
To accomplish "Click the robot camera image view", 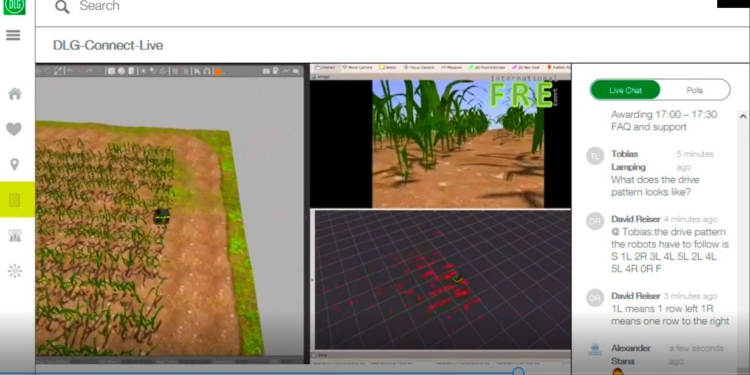I will [458, 143].
